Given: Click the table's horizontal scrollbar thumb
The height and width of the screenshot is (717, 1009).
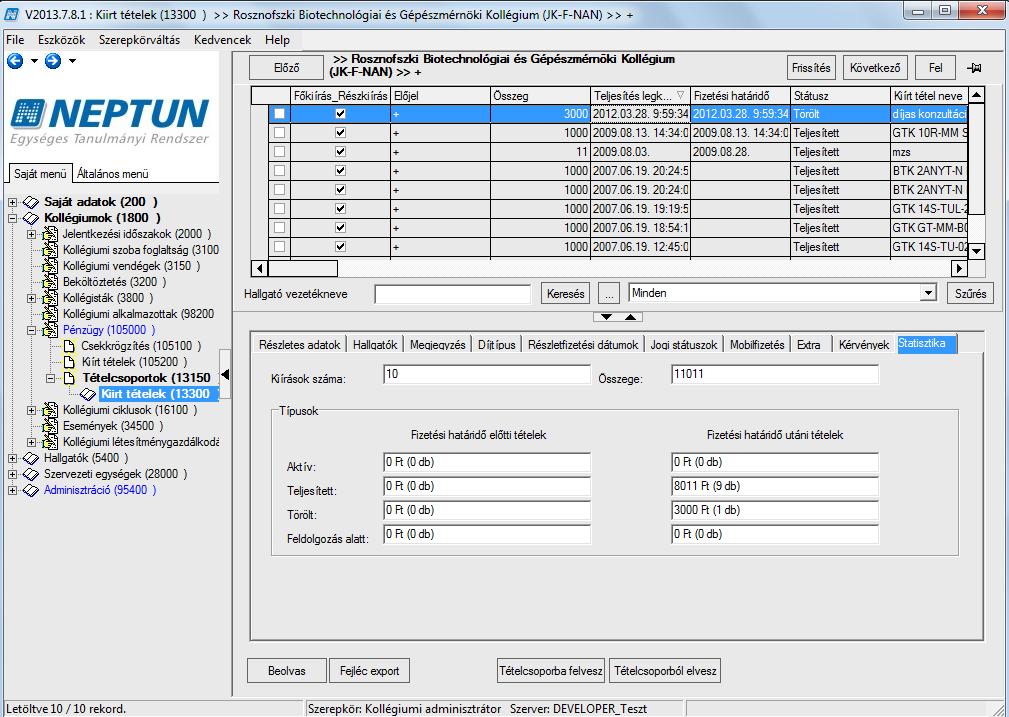Looking at the screenshot, I should 302,268.
